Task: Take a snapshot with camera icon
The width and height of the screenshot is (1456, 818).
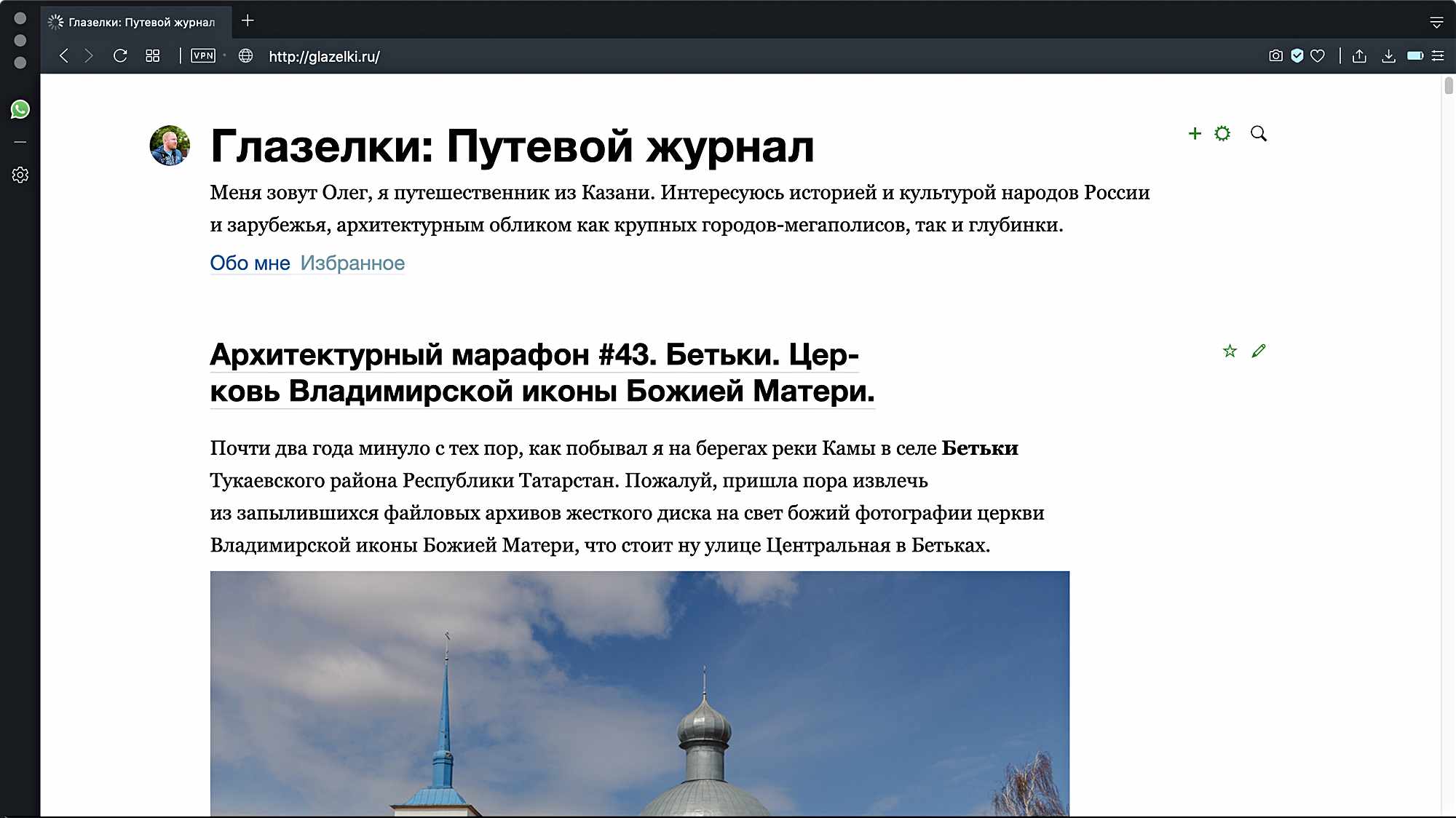Action: 1275,56
